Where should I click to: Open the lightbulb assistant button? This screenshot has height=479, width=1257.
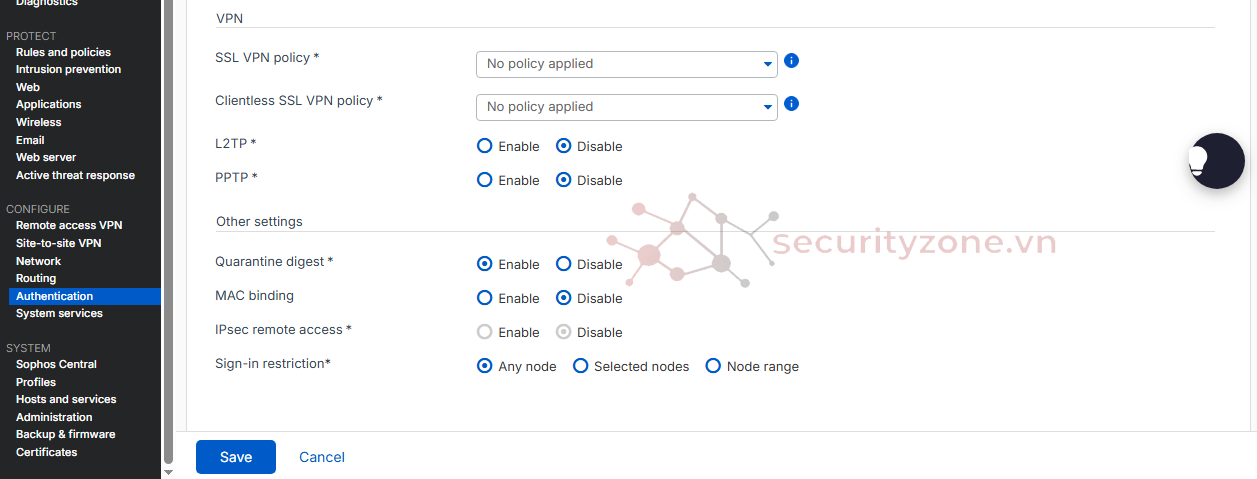click(1216, 160)
